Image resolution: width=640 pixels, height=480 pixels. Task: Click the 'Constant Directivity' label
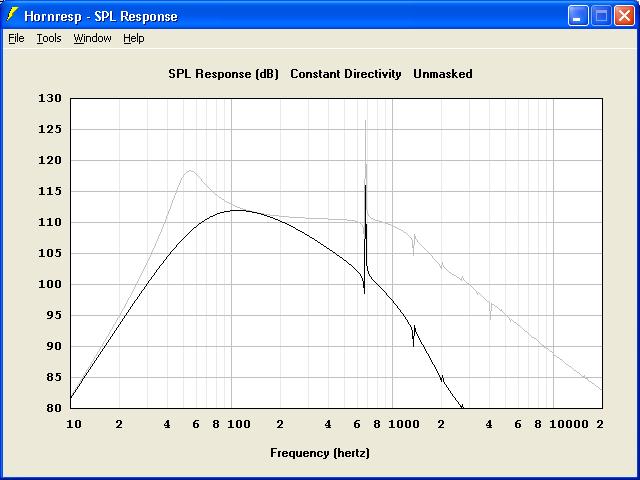pos(346,74)
